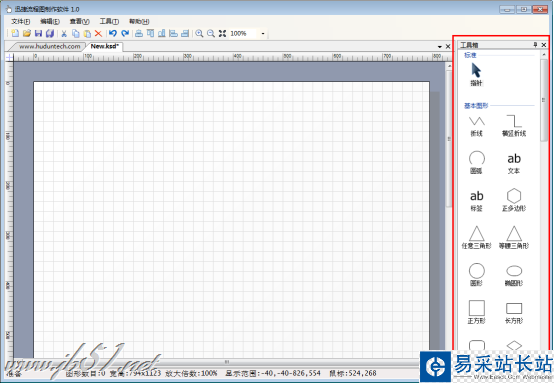Click the Save All multi-disk icon
Image resolution: width=554 pixels, height=383 pixels.
click(x=50, y=33)
